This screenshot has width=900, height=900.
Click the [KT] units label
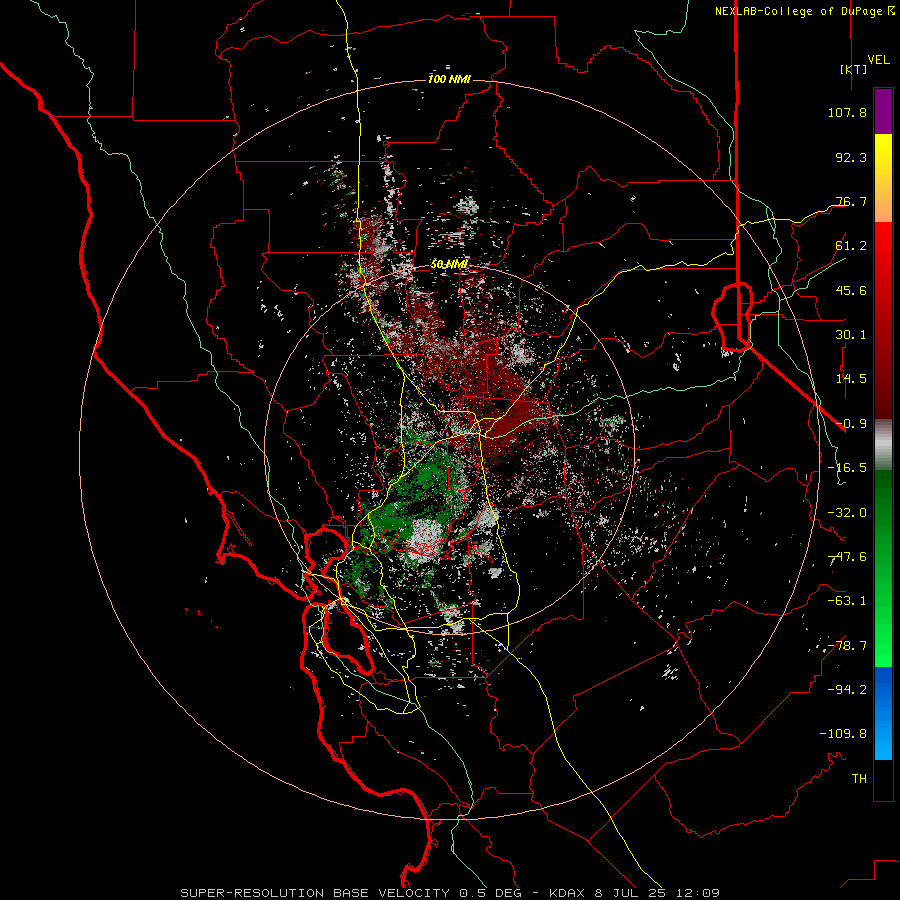pos(853,69)
